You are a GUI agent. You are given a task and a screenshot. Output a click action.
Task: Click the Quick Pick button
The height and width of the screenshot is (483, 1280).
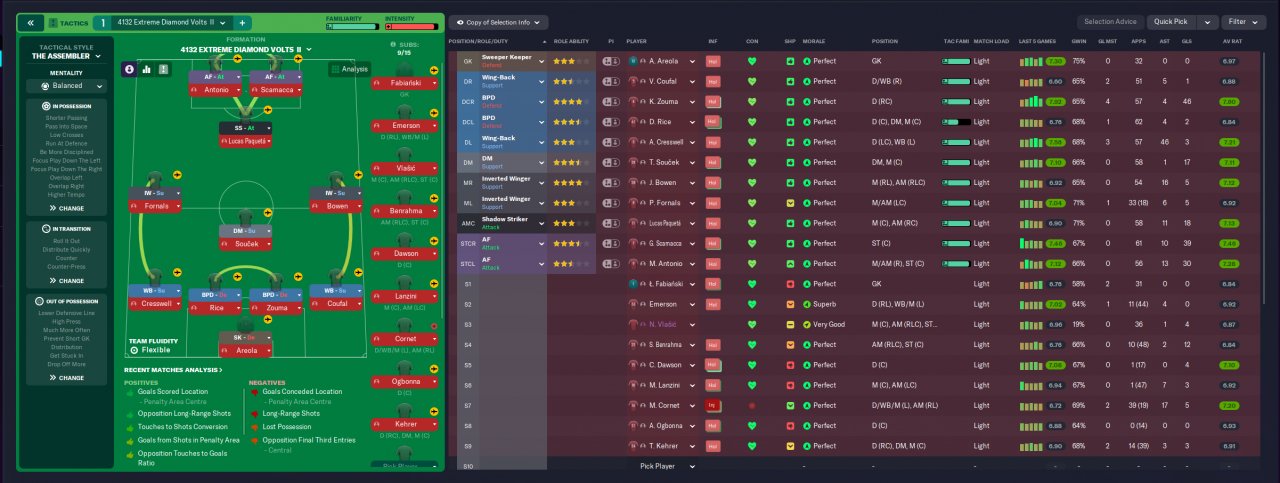pos(1171,21)
